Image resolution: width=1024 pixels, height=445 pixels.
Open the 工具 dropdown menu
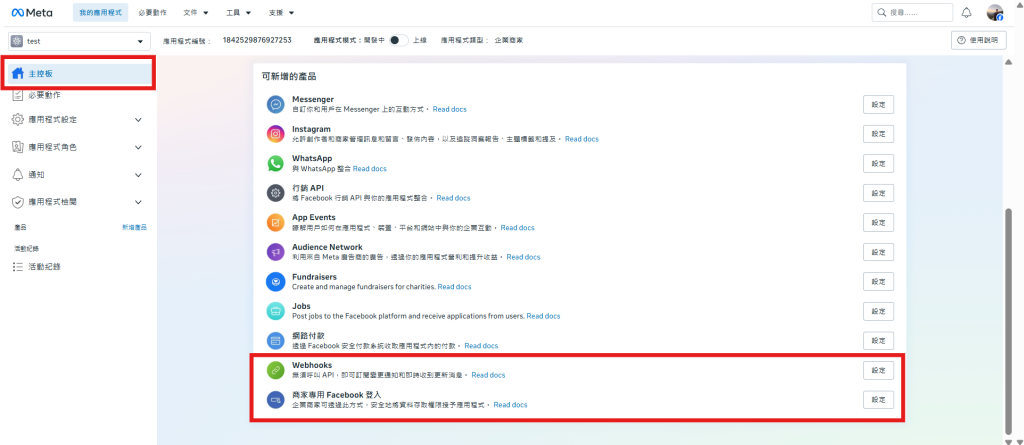pyautogui.click(x=238, y=12)
